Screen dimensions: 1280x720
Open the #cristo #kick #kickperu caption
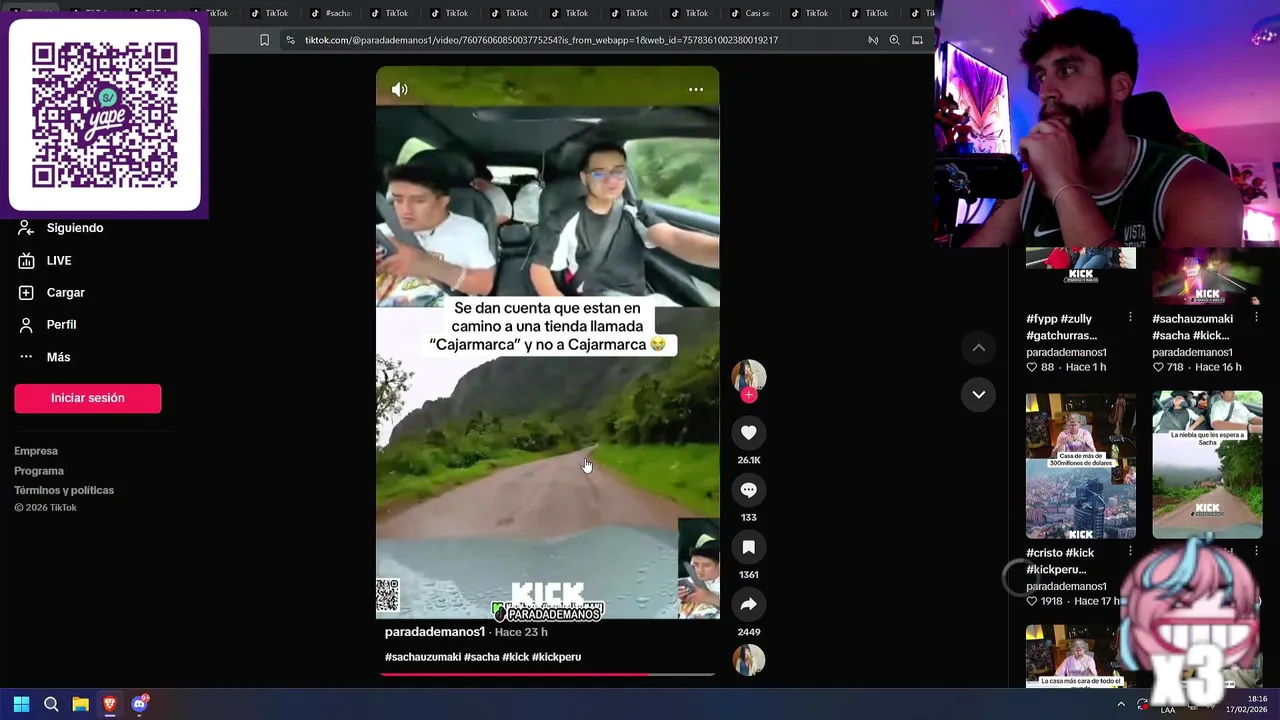pos(1061,561)
